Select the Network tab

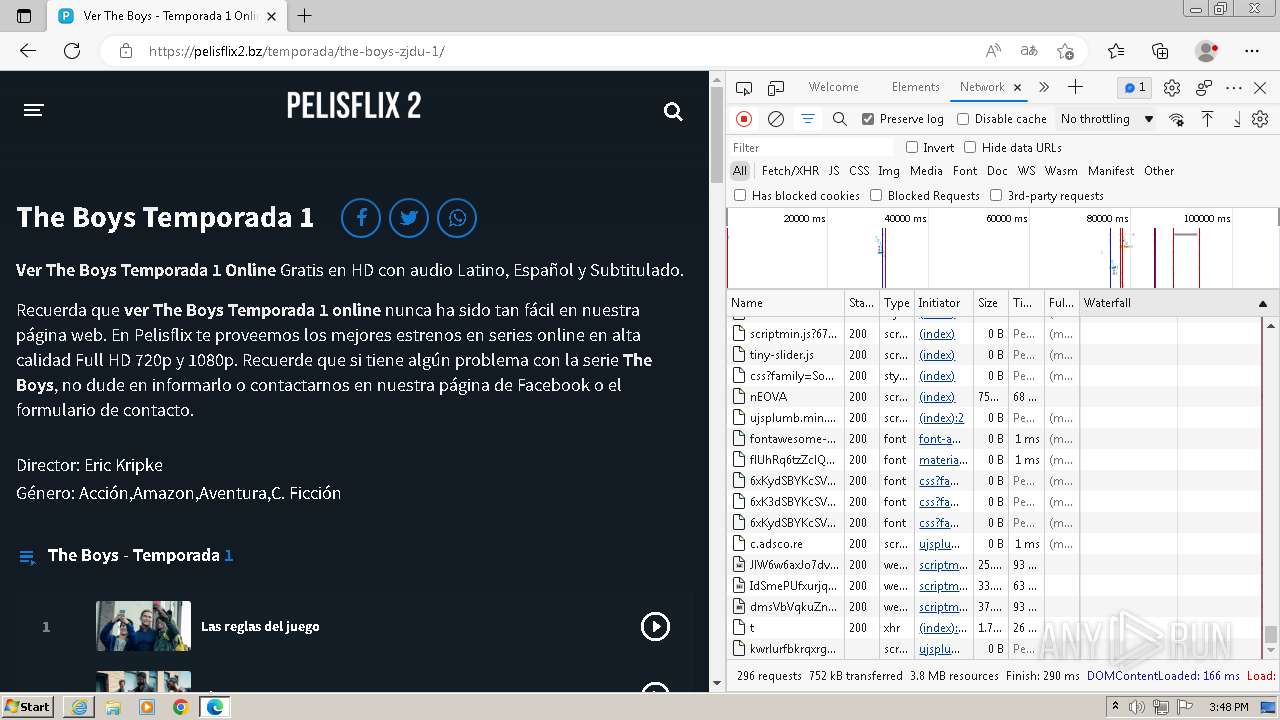981,87
